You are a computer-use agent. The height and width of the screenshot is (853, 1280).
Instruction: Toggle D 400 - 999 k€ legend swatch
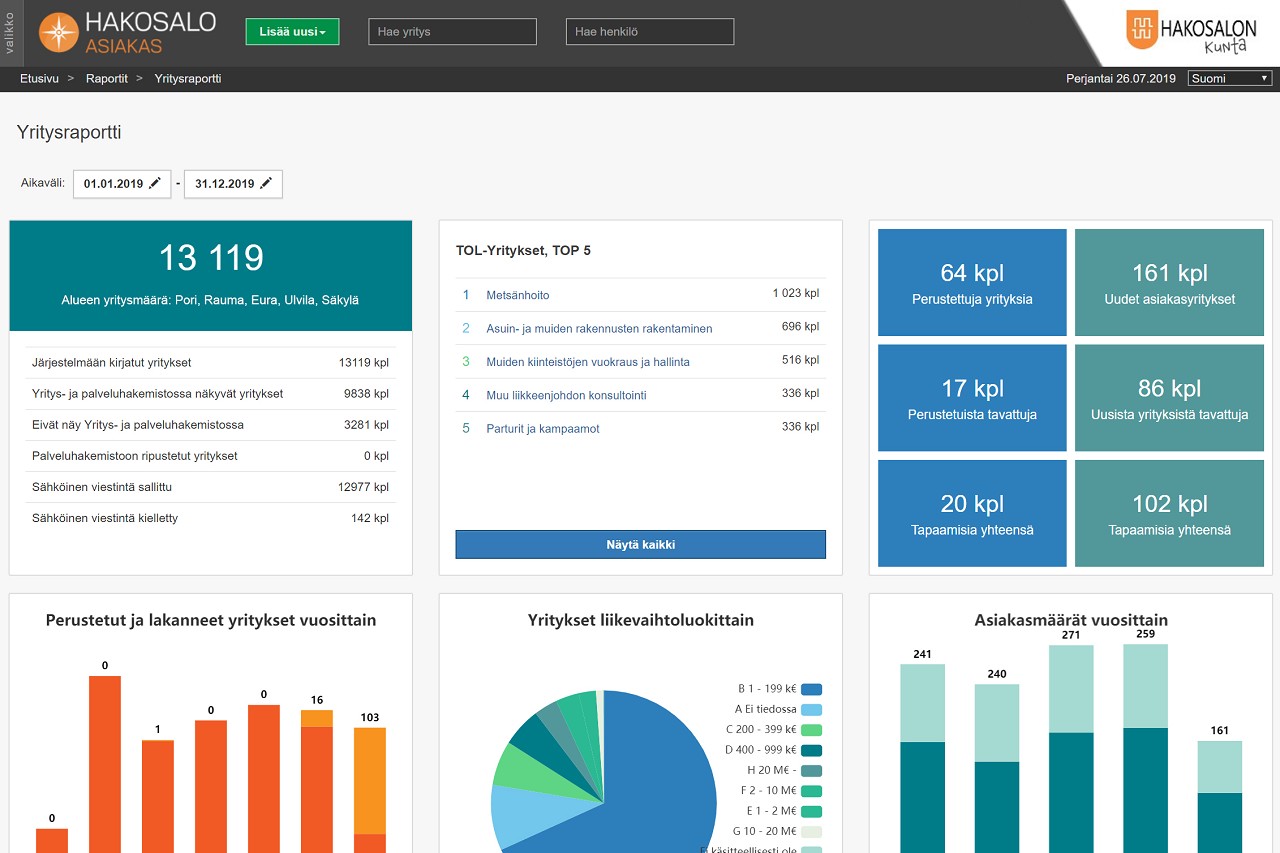[x=811, y=750]
